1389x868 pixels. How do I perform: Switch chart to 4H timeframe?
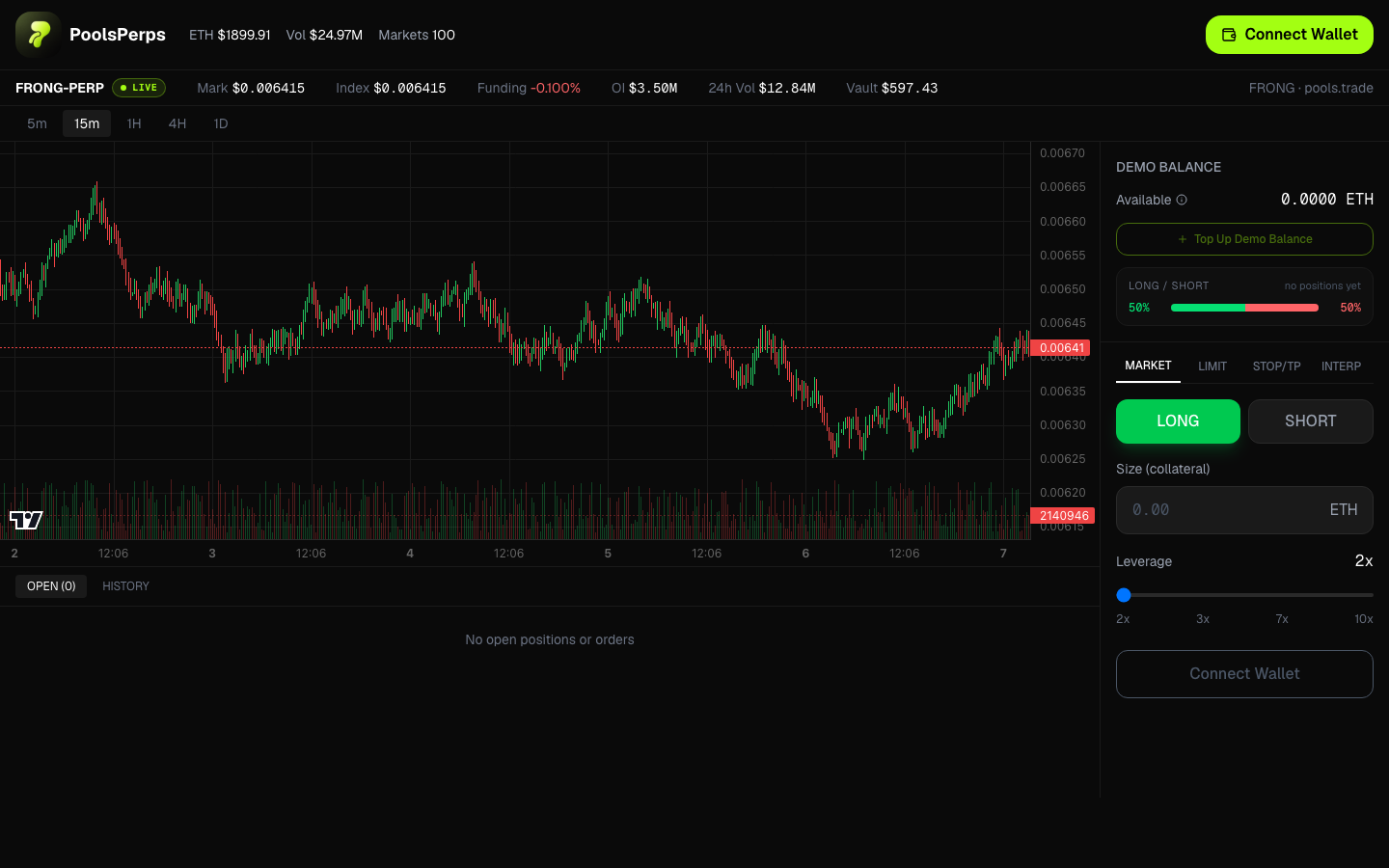tap(177, 123)
